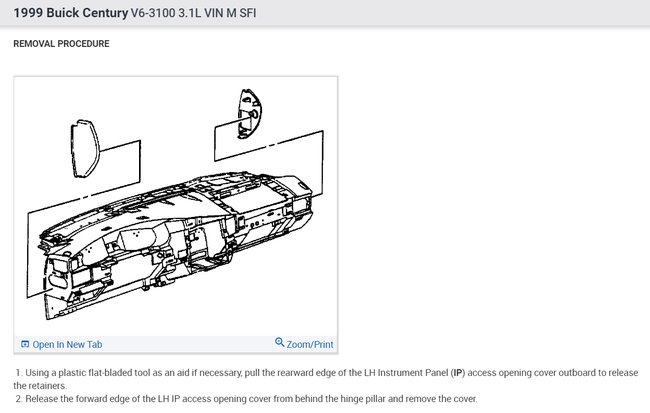Click the 1999 Buick Century title

pyautogui.click(x=71, y=13)
